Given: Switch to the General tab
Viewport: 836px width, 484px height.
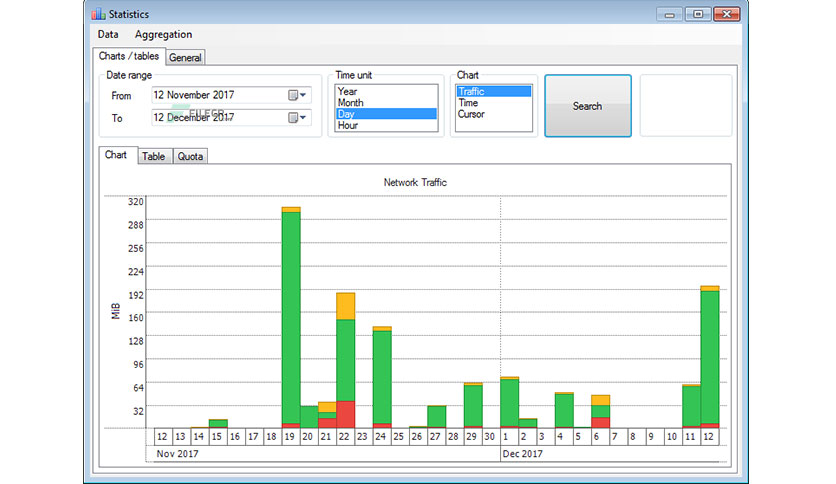Looking at the screenshot, I should pyautogui.click(x=185, y=58).
